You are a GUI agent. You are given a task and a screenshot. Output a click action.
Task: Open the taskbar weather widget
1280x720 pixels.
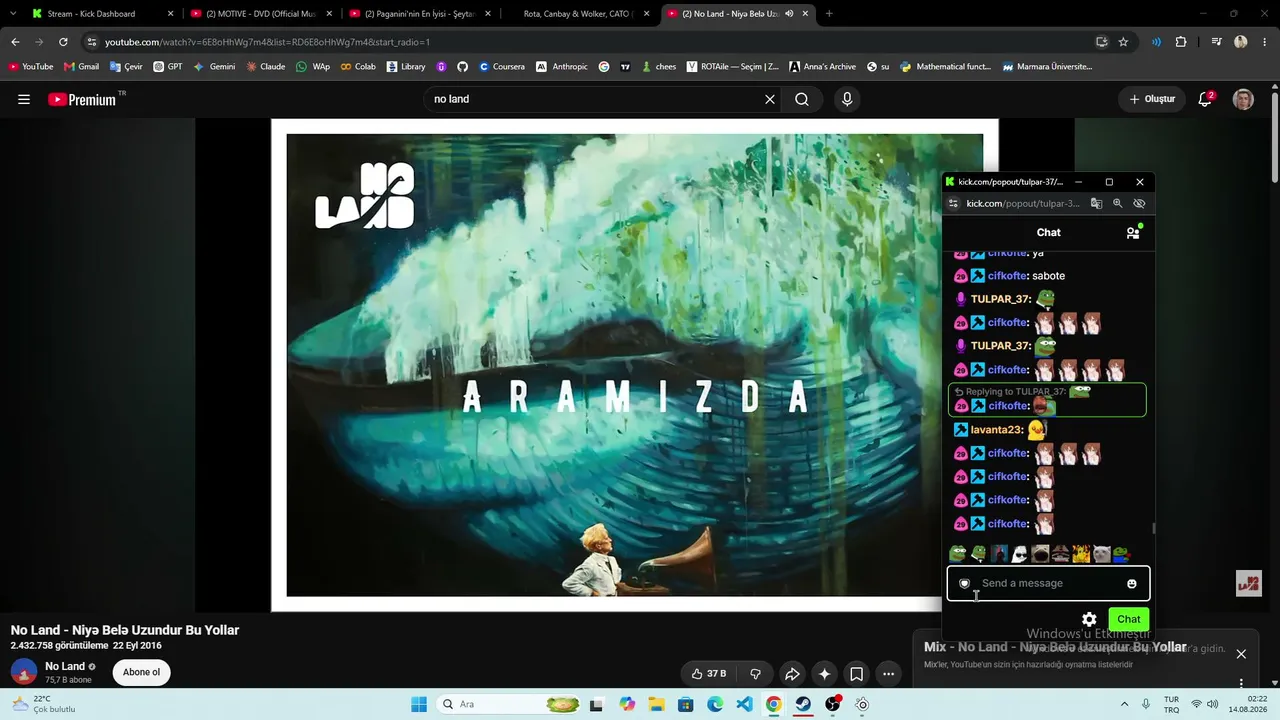[x=43, y=704]
